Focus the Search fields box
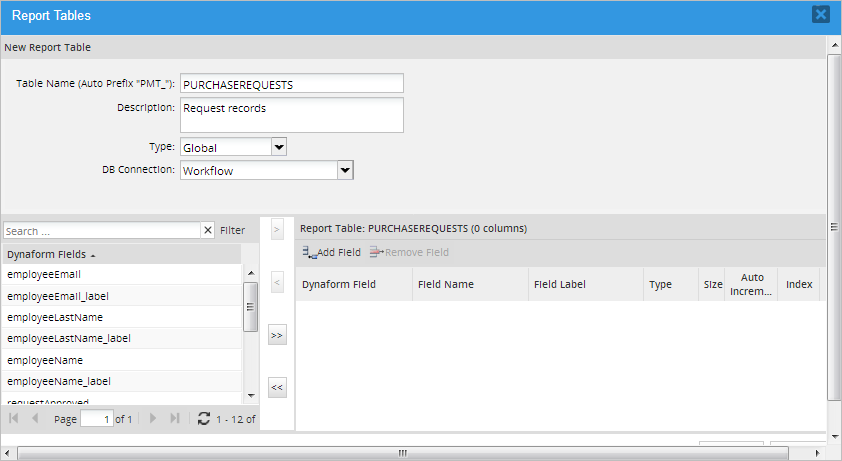The width and height of the screenshot is (842, 461). click(x=102, y=231)
